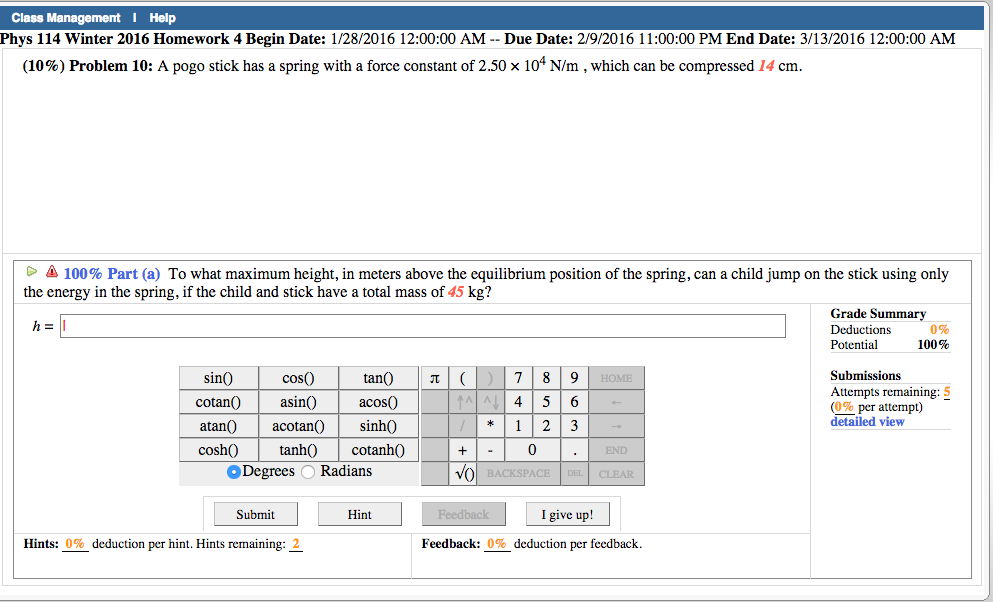Insert the cotanh() function
This screenshot has height=602, width=993.
tap(379, 450)
